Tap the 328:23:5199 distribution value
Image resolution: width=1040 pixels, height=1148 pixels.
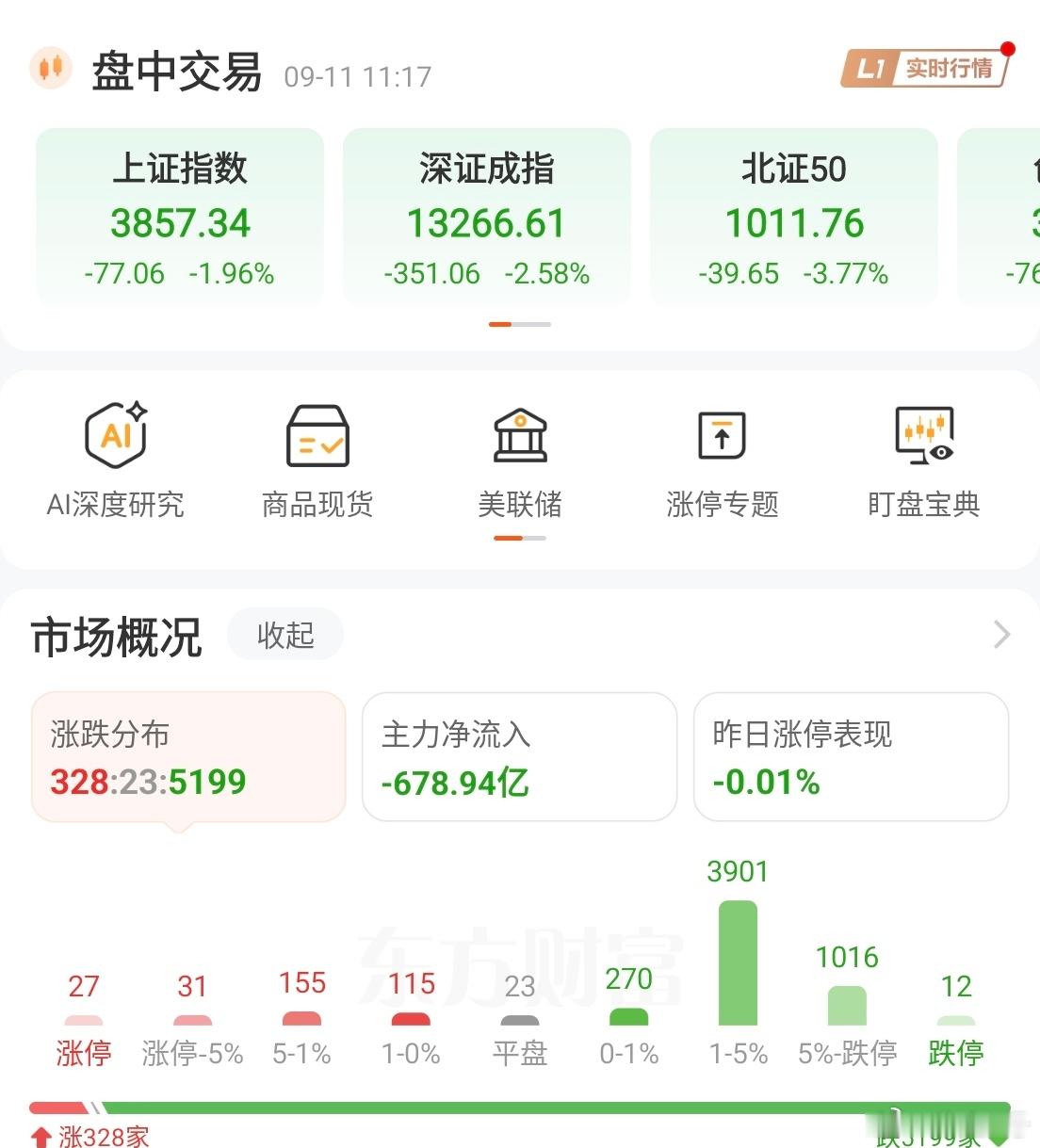click(148, 782)
